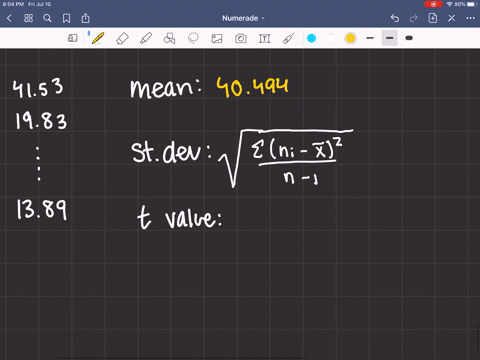Select the thickest stroke width
Screen dimensions: 480x360
[409, 38]
